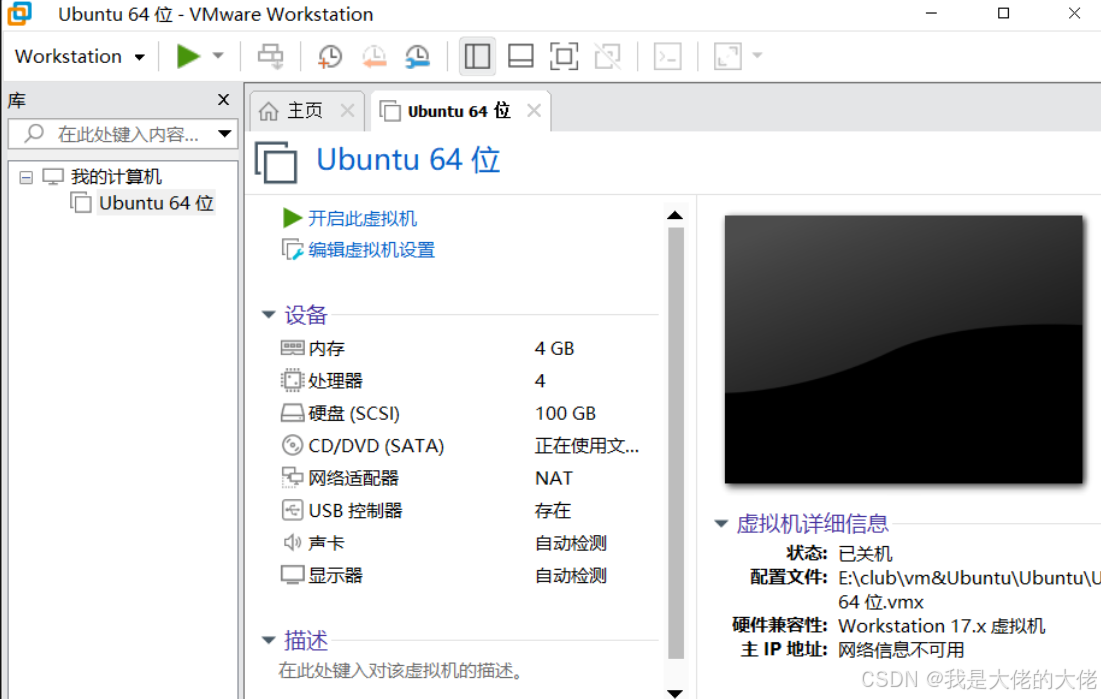The width and height of the screenshot is (1101, 699).
Task: Maximize the VMware Workstation window
Action: click(x=1003, y=13)
